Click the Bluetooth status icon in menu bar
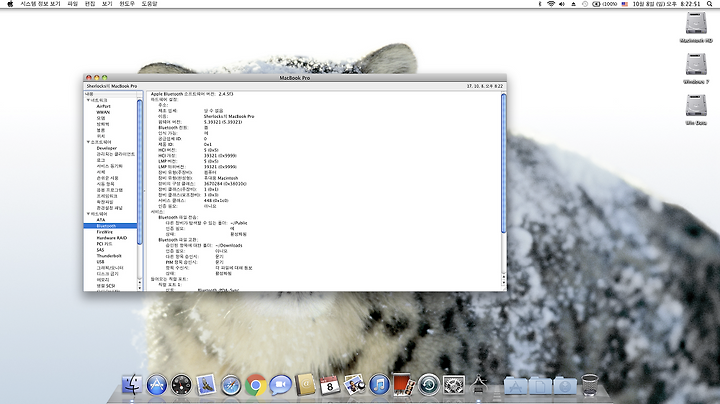The width and height of the screenshot is (720, 404). click(x=540, y=4)
